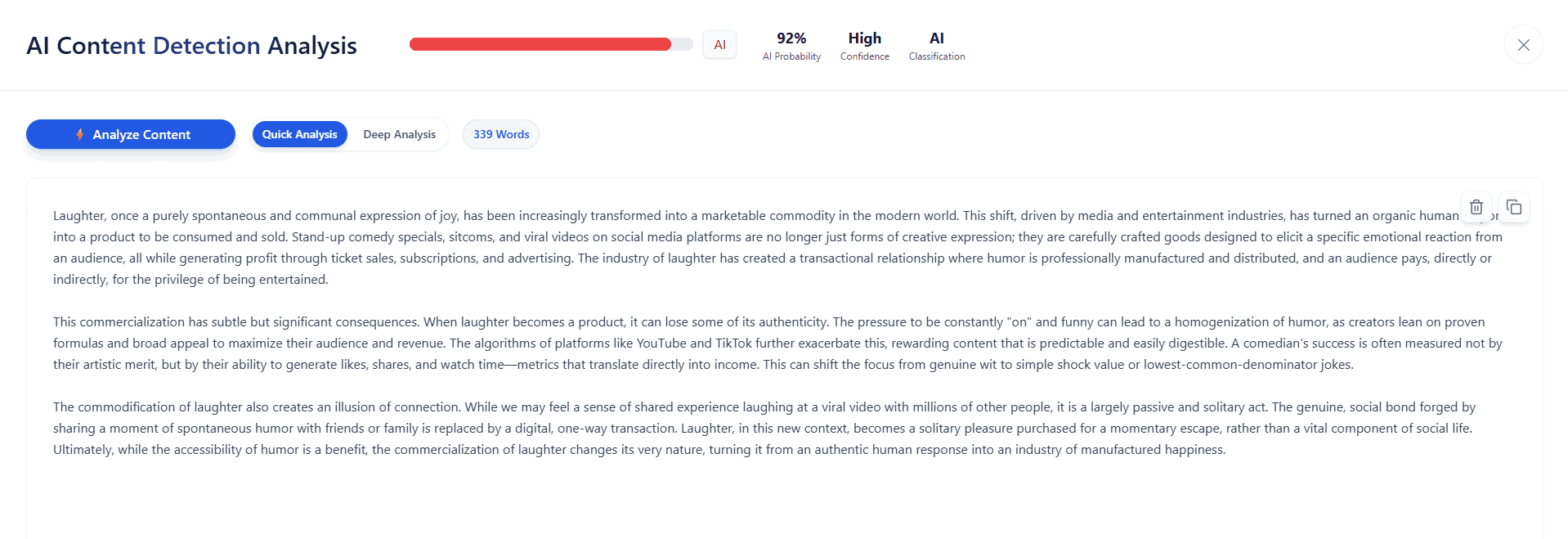
Task: Close the AI Content Detection panel
Action: [x=1523, y=45]
